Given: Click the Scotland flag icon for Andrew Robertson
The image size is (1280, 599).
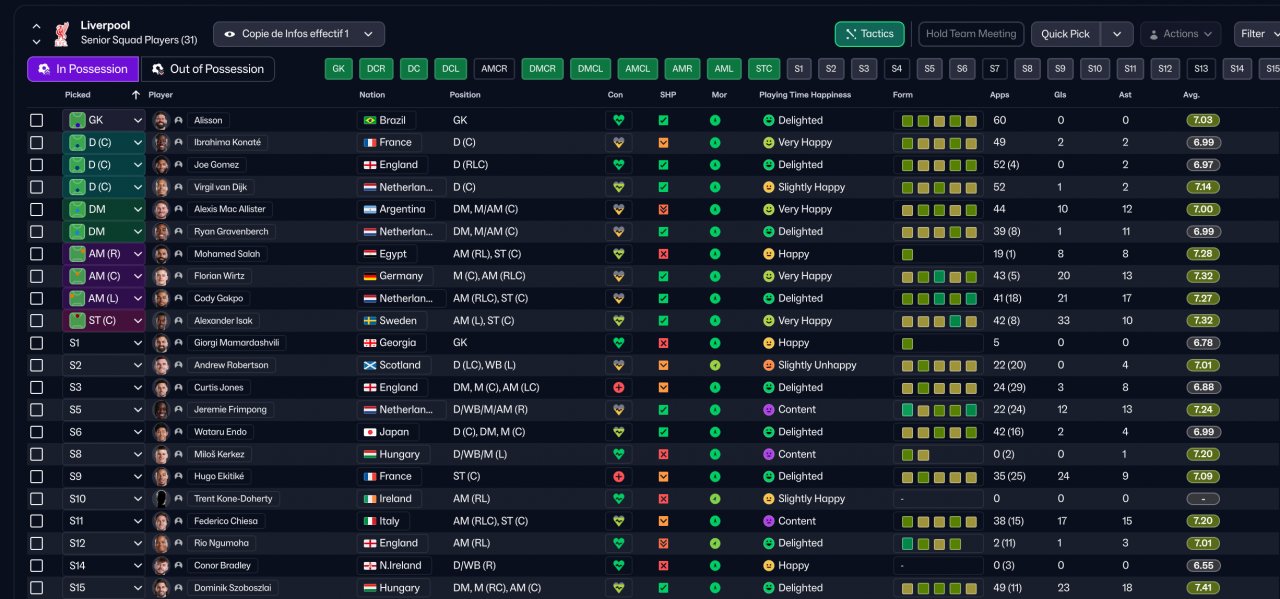Looking at the screenshot, I should 370,365.
